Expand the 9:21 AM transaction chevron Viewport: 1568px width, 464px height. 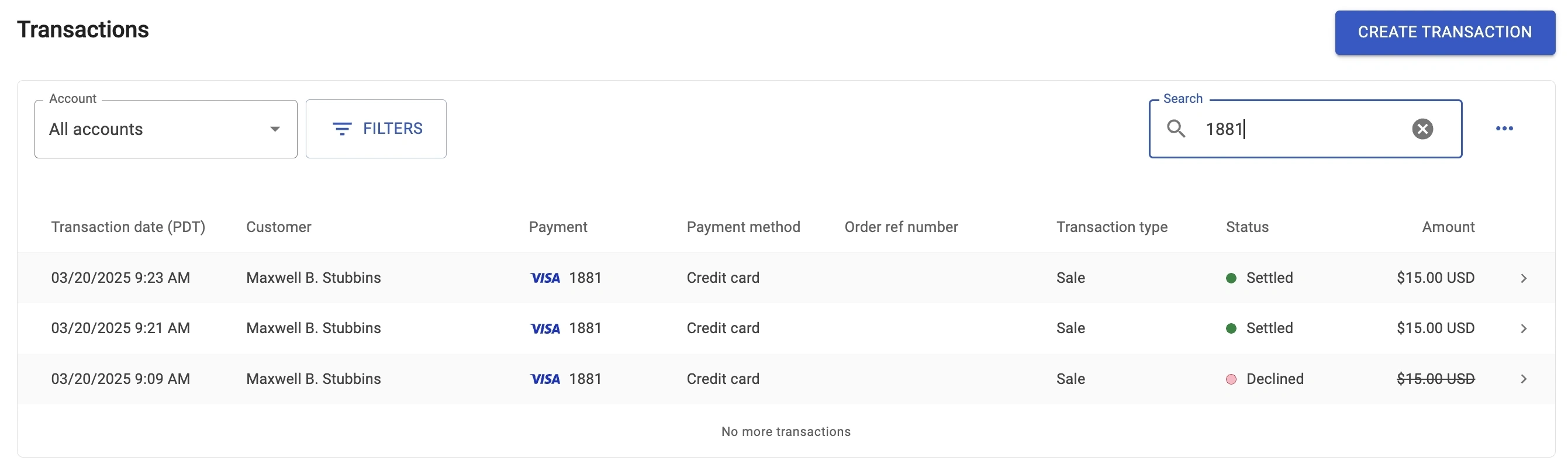[1524, 329]
